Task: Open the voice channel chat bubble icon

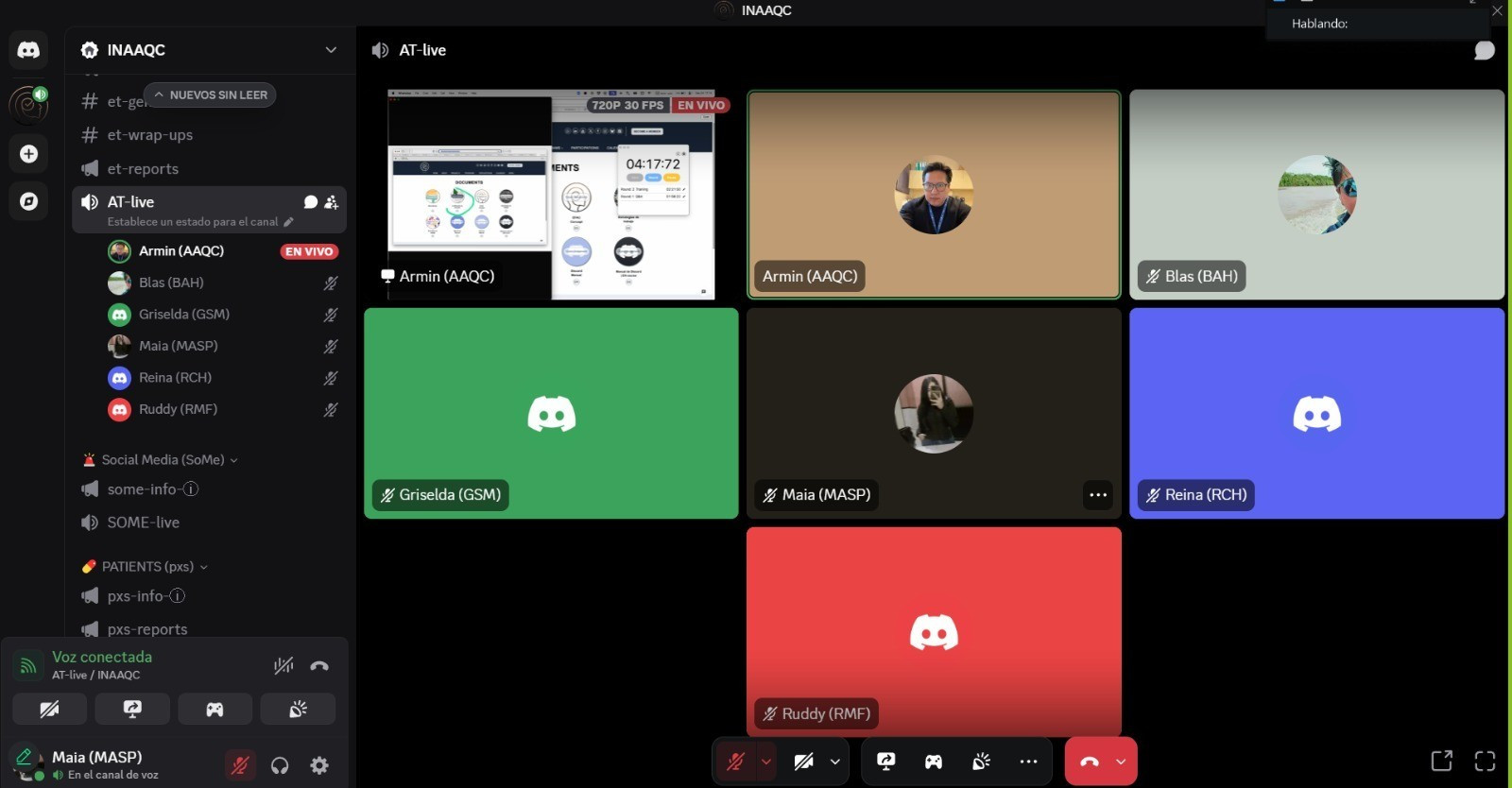Action: pyautogui.click(x=1484, y=50)
